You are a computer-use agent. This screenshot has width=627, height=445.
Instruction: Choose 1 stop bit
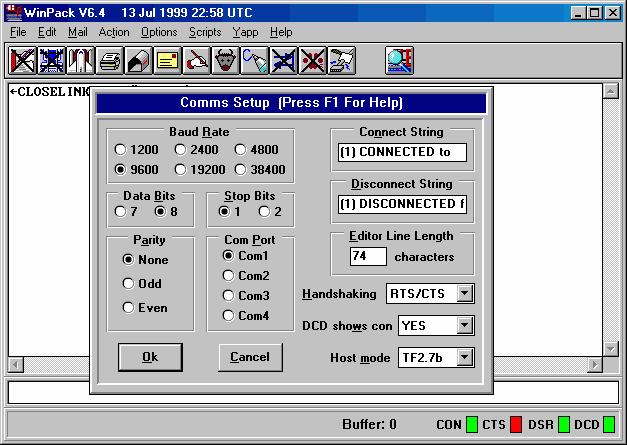click(x=224, y=211)
